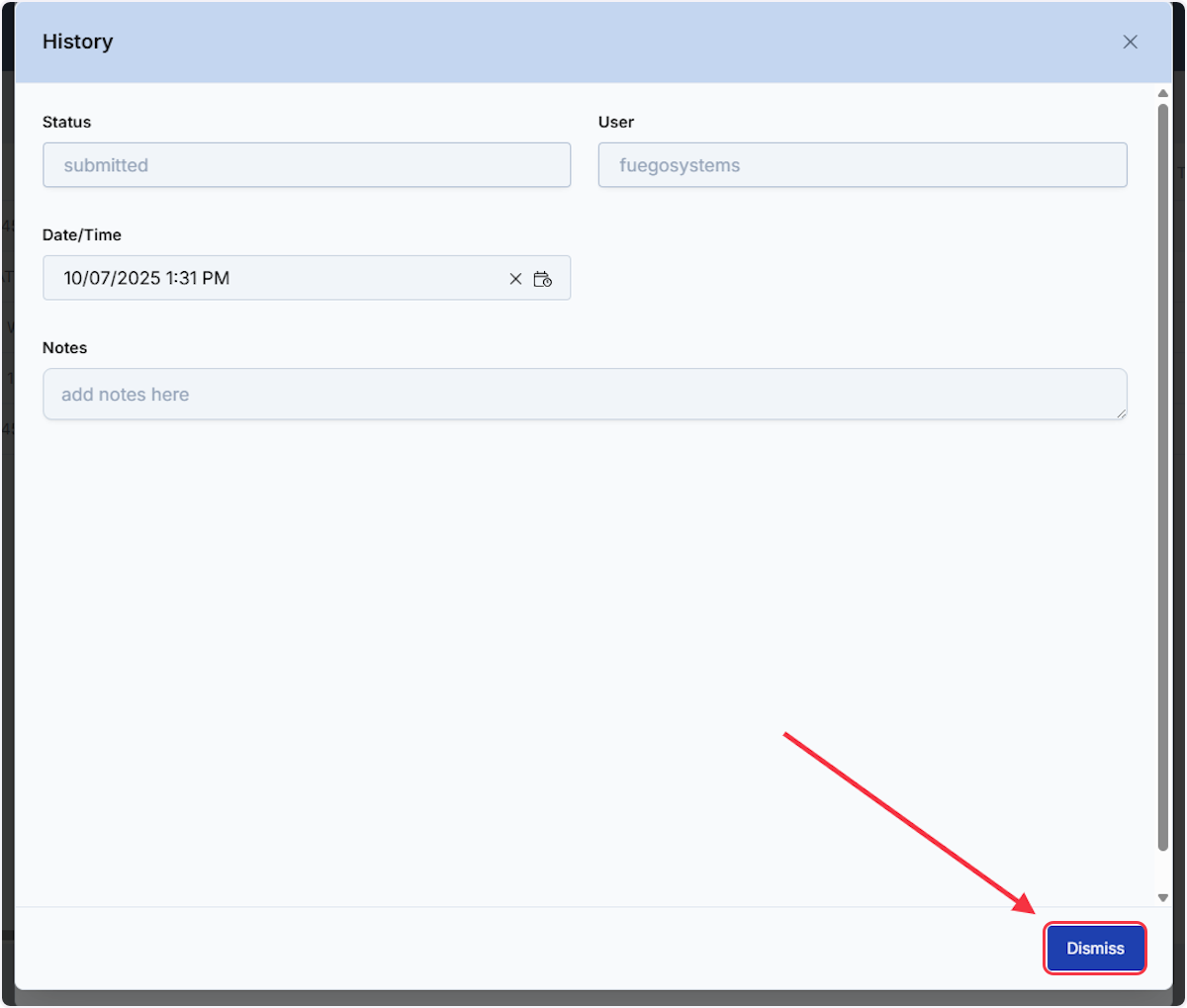Select the User field with fuegosystems

click(x=863, y=165)
